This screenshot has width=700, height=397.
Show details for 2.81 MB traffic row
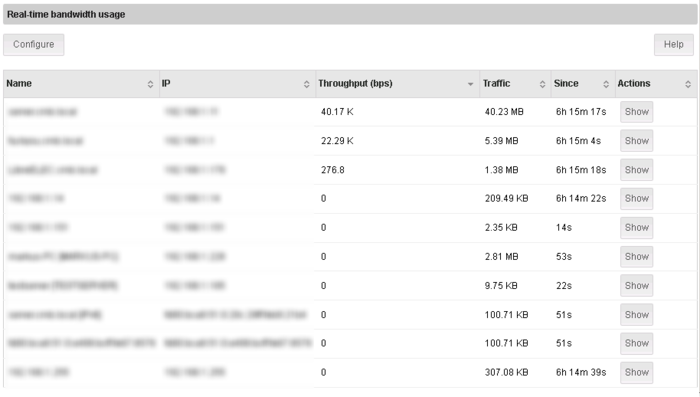click(x=637, y=256)
